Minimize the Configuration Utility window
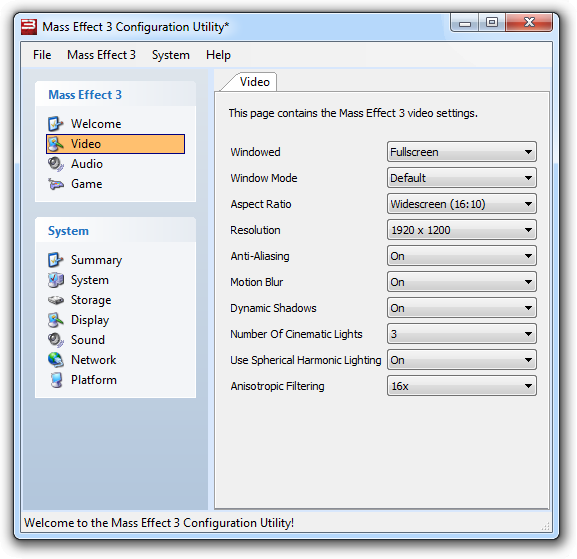This screenshot has height=559, width=577. [x=465, y=23]
